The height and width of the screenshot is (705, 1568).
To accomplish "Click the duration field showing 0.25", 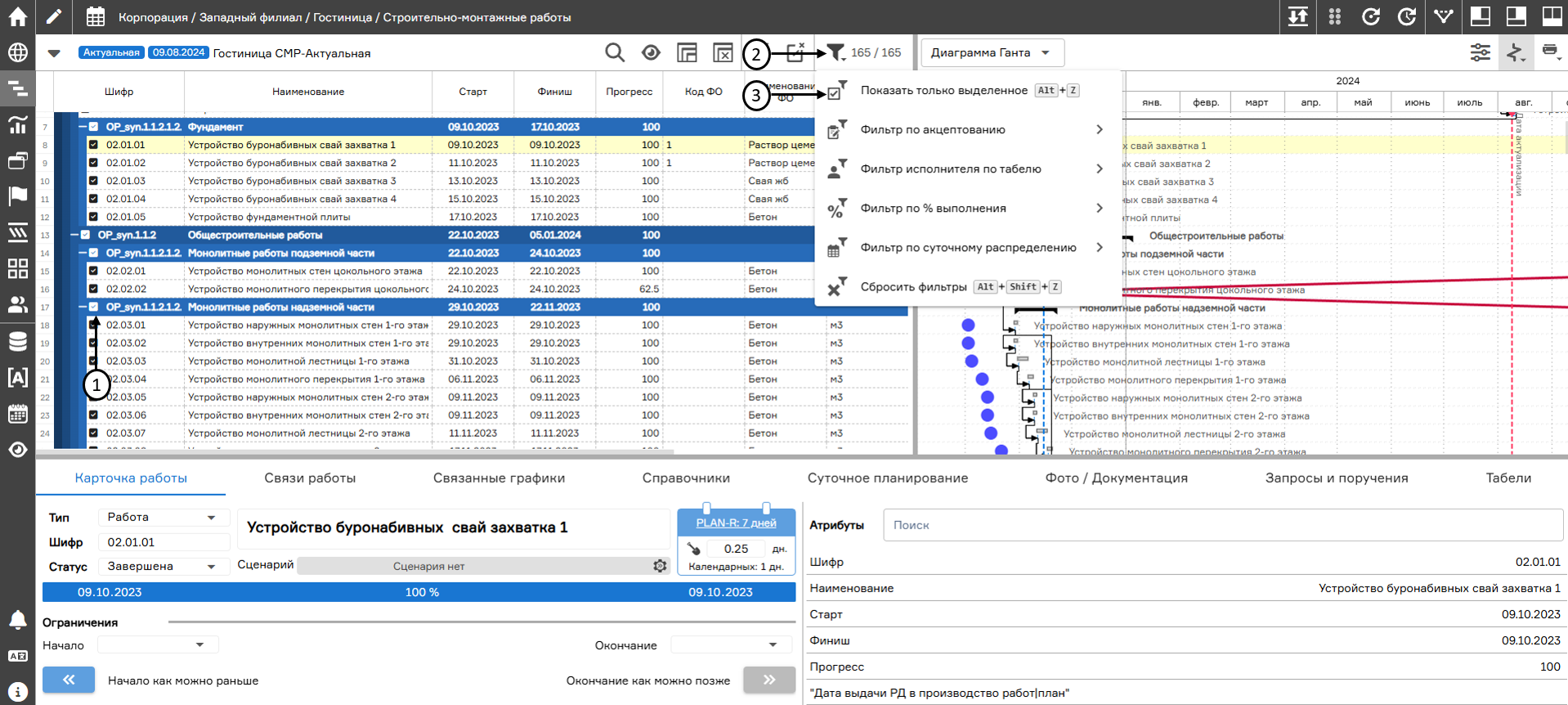I will 736,549.
